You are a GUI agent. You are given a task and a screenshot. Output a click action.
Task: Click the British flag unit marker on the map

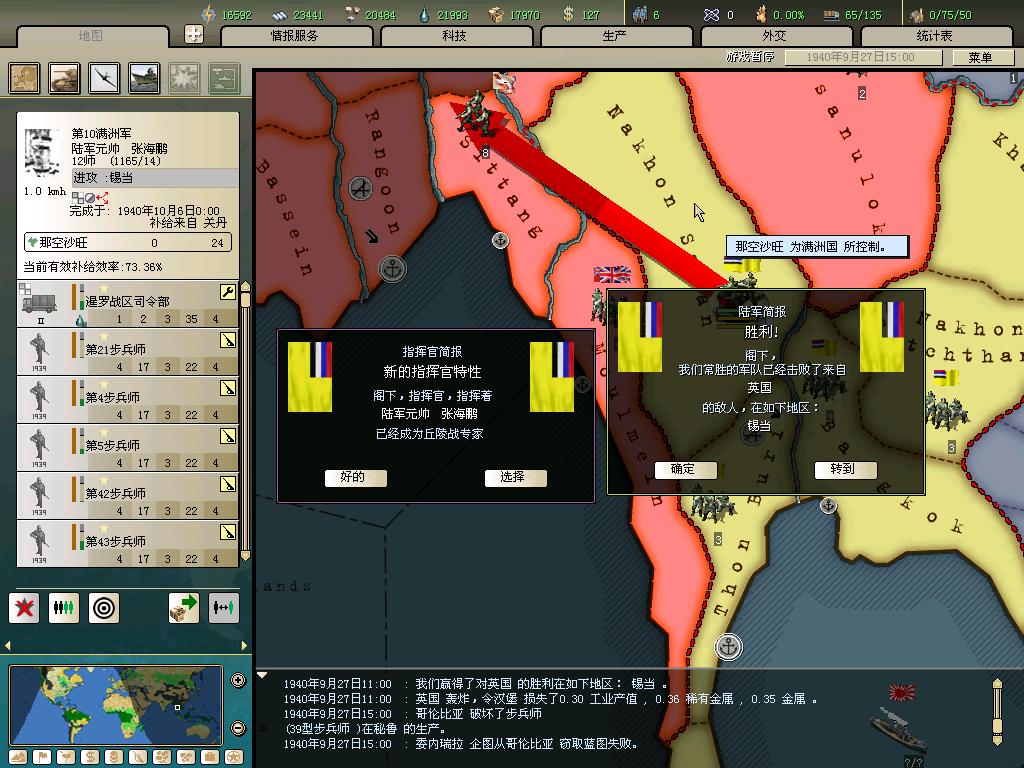612,274
